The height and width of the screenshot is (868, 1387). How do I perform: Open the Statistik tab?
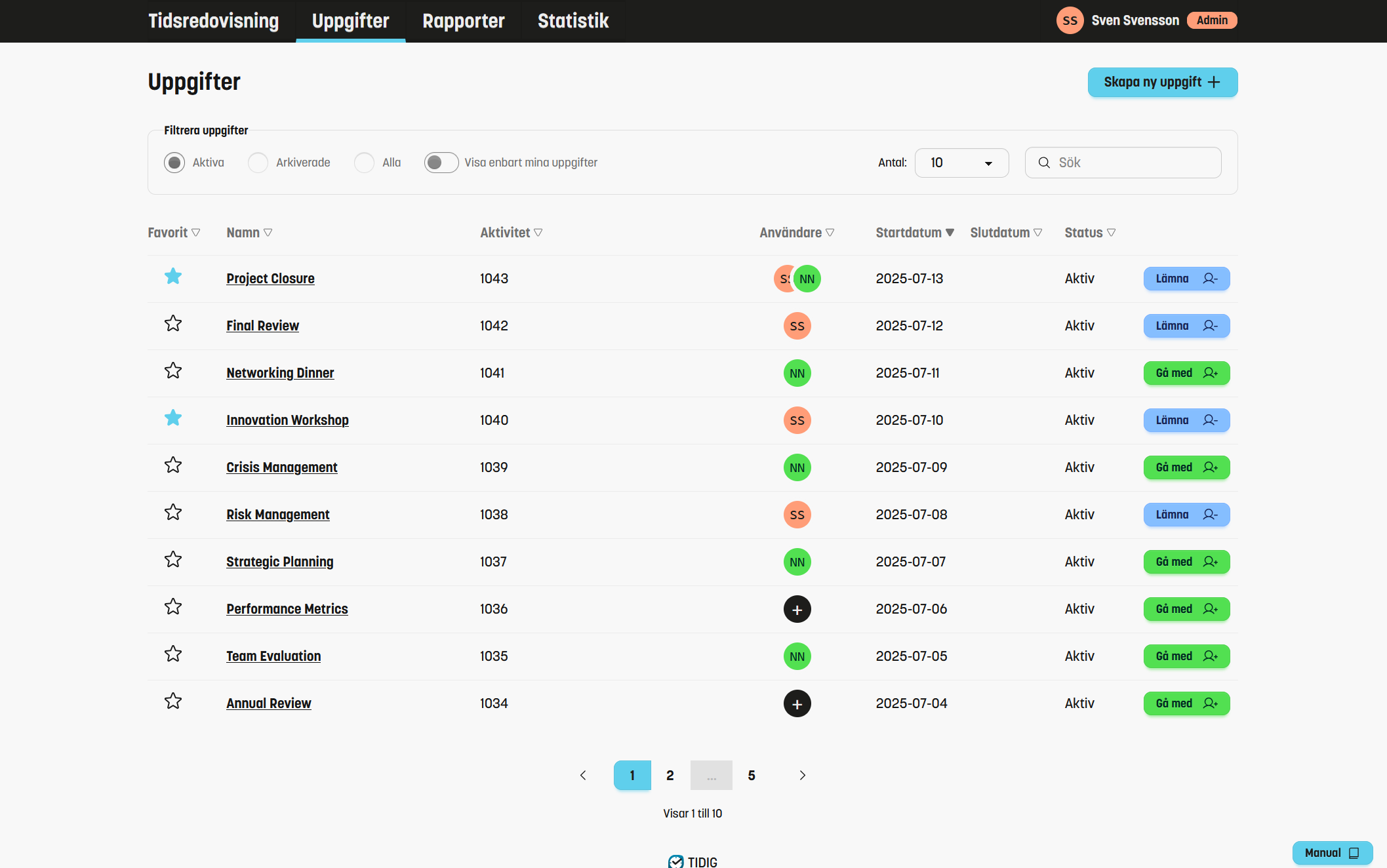click(573, 21)
